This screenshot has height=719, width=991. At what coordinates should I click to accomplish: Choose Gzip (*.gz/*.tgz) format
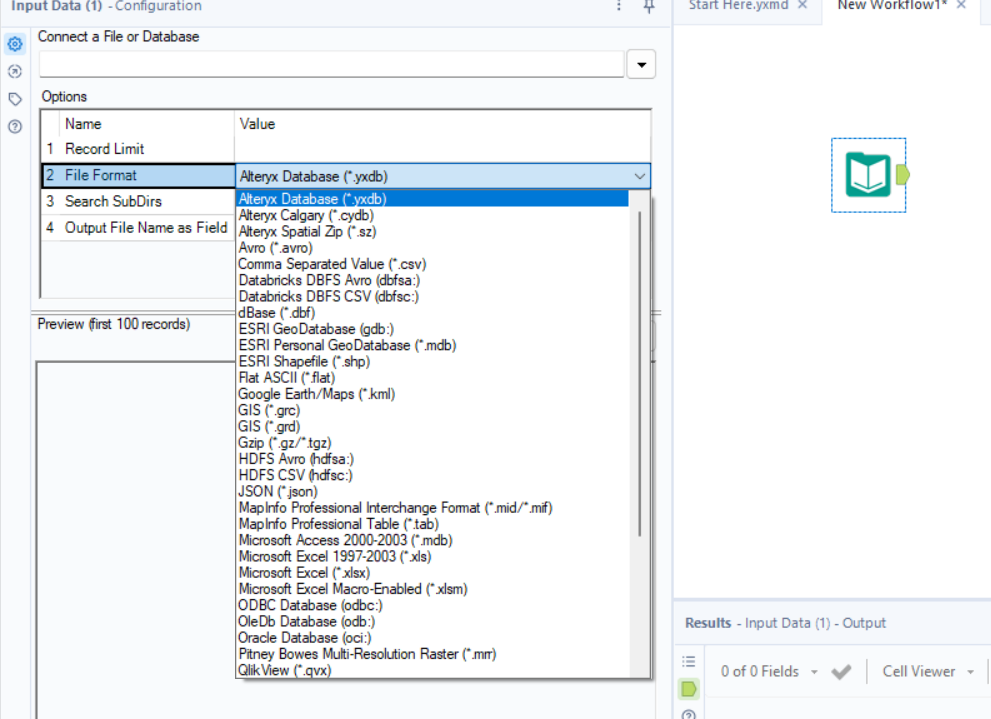(432, 443)
